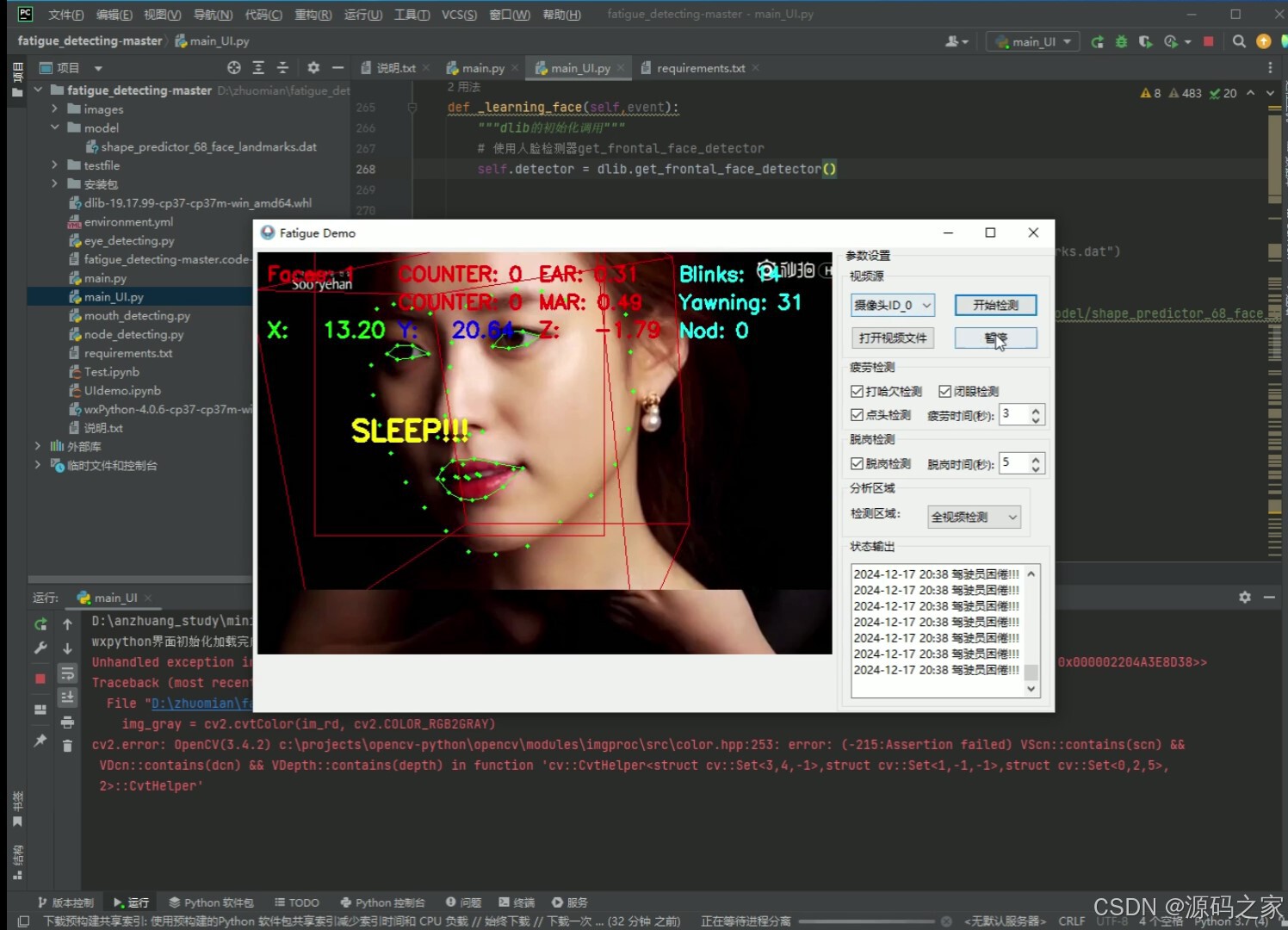
Task: Click the editor tabs more options icon
Action: pos(1270,67)
